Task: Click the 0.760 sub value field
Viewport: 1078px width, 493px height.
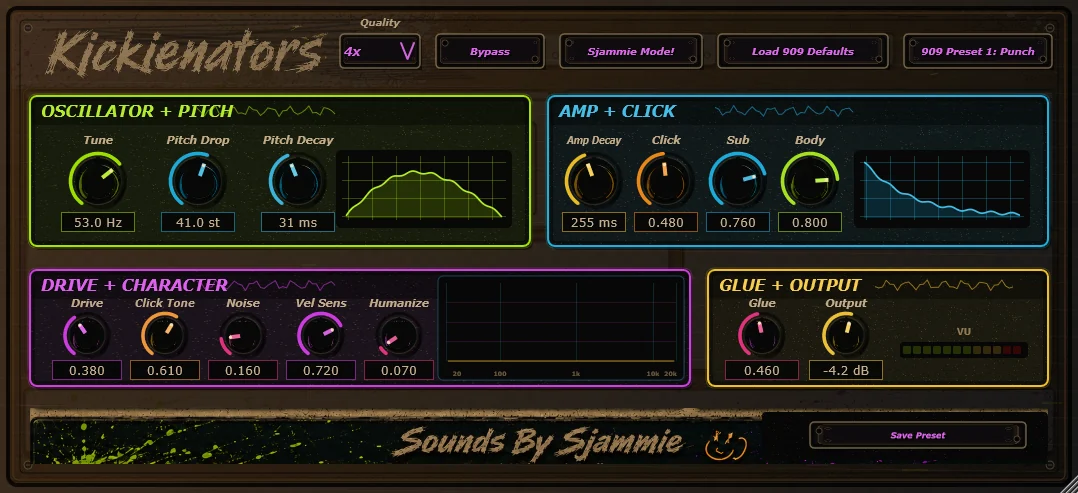Action: pos(738,222)
